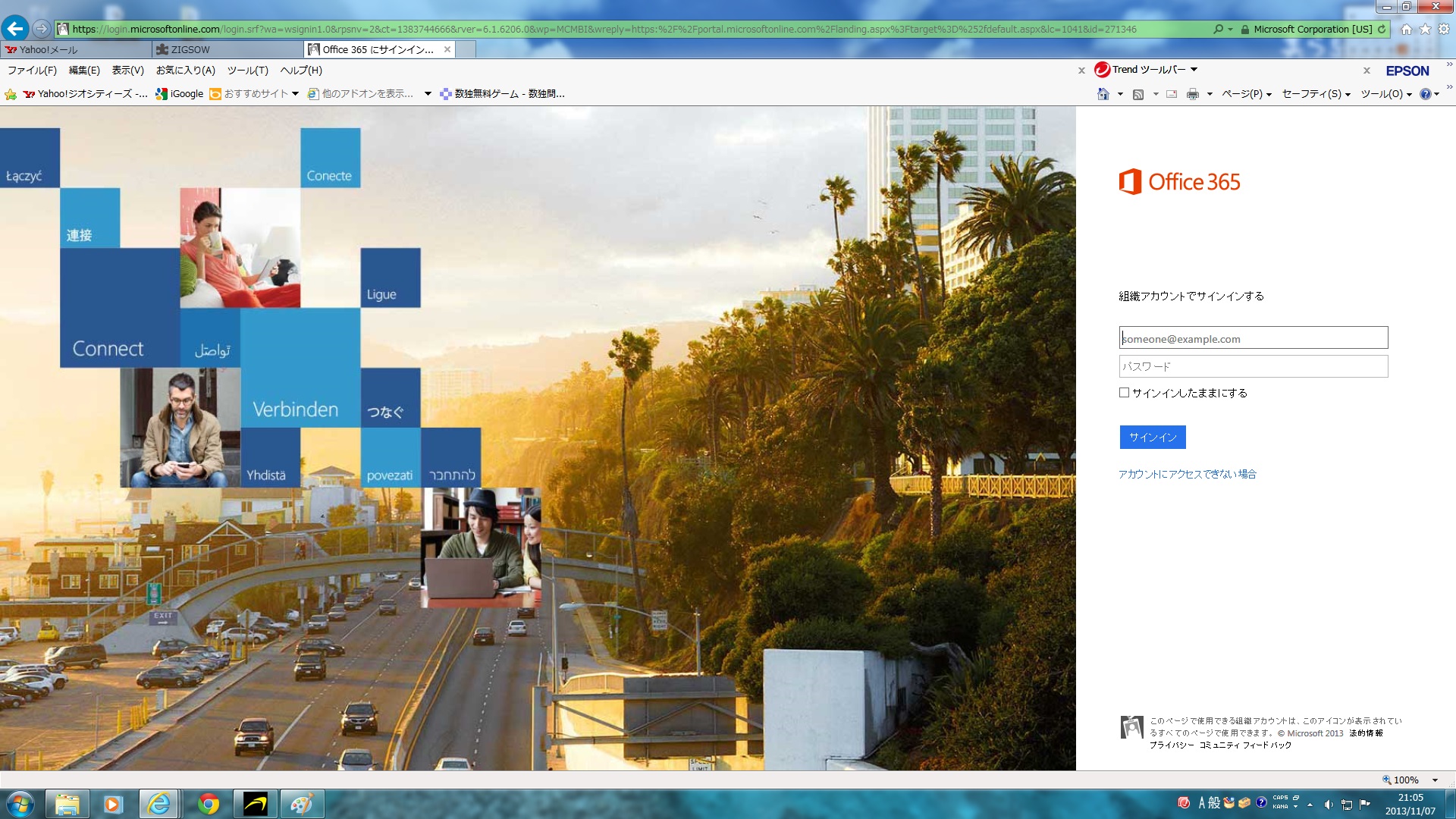Open Chrome from the taskbar

pos(208,804)
